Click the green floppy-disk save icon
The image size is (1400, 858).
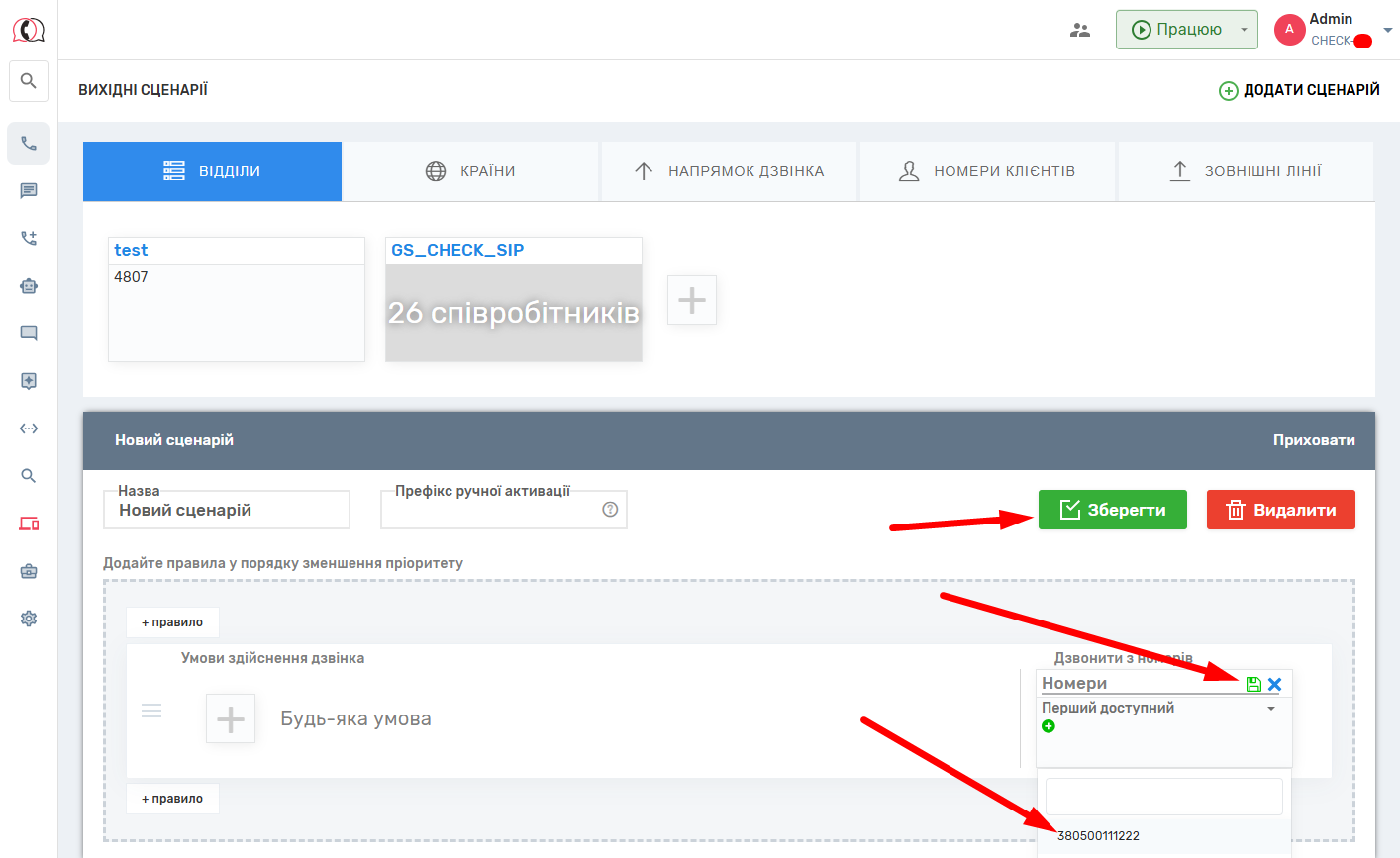[x=1253, y=684]
